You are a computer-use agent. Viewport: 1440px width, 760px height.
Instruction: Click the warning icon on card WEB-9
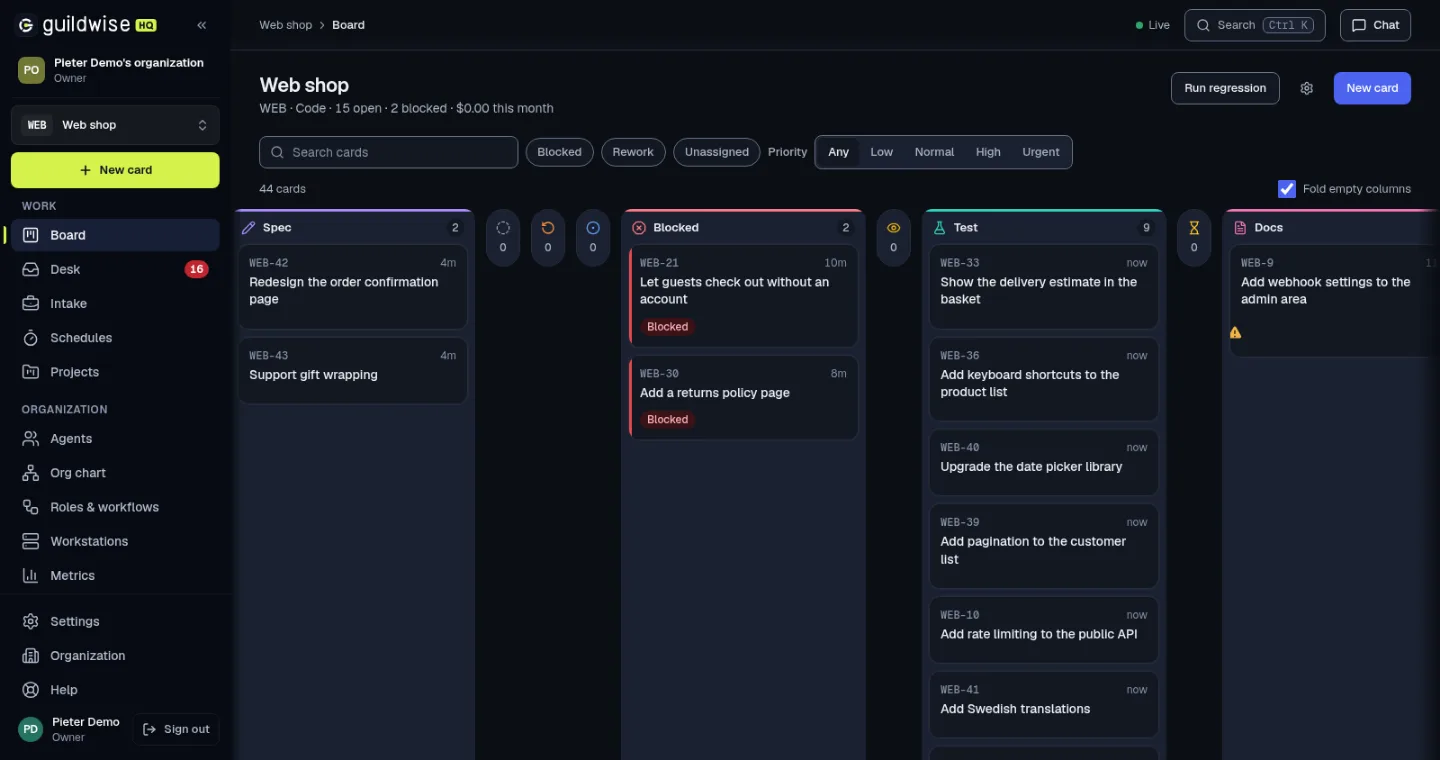[1235, 332]
